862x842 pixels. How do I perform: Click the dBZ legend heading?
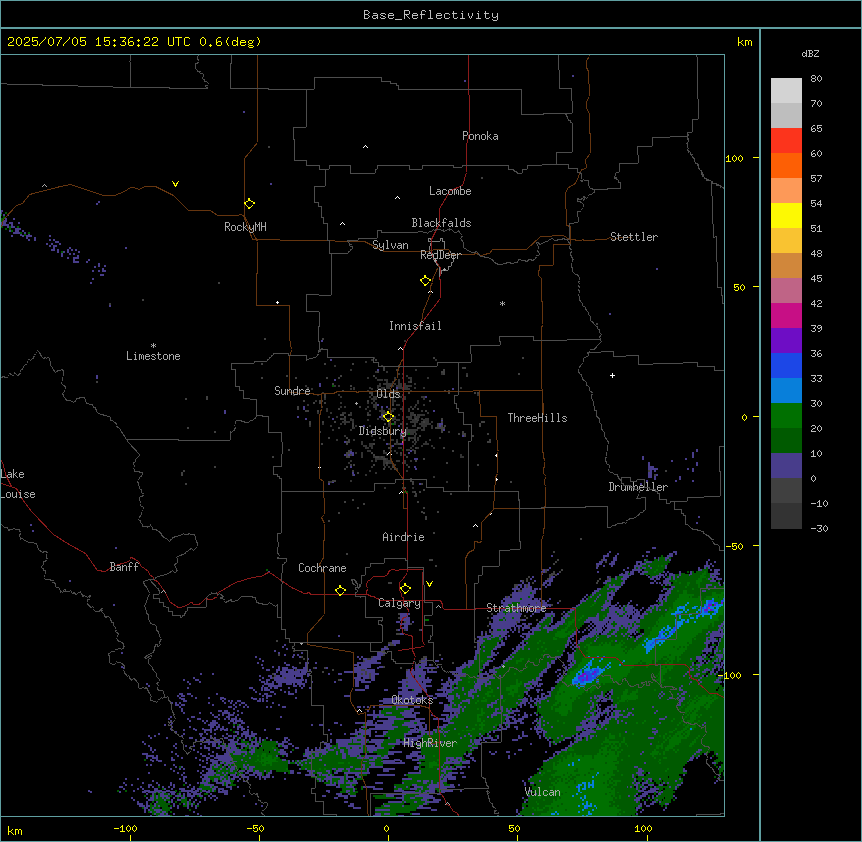[x=810, y=54]
